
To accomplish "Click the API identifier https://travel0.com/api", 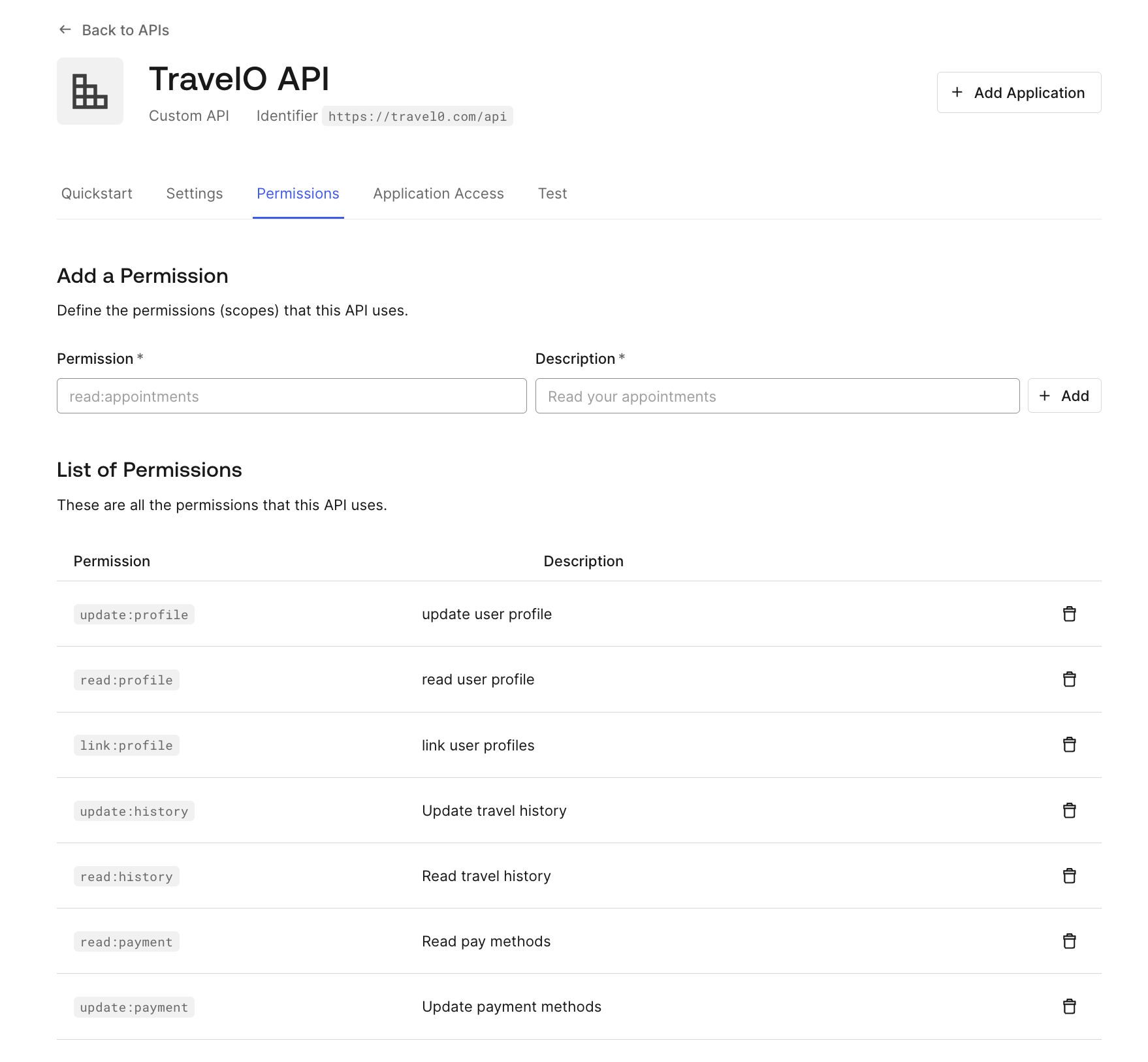I will point(417,116).
